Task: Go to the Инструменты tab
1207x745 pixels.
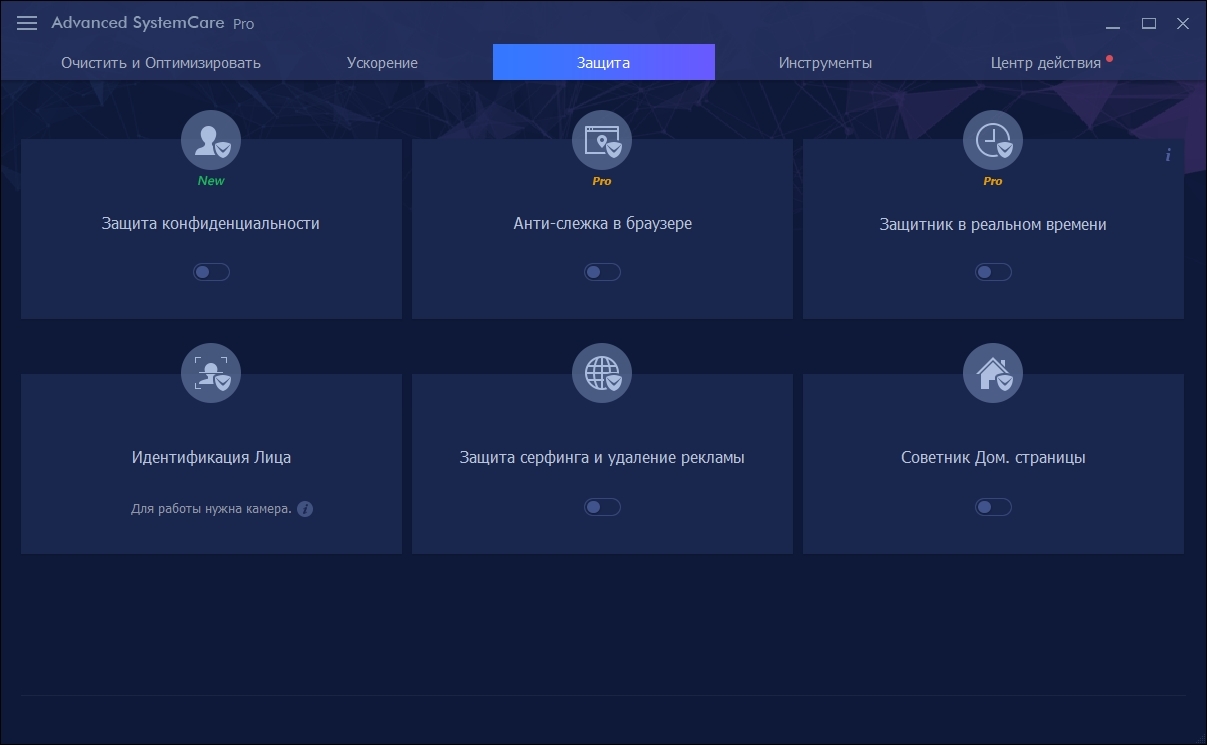Action: coord(825,63)
